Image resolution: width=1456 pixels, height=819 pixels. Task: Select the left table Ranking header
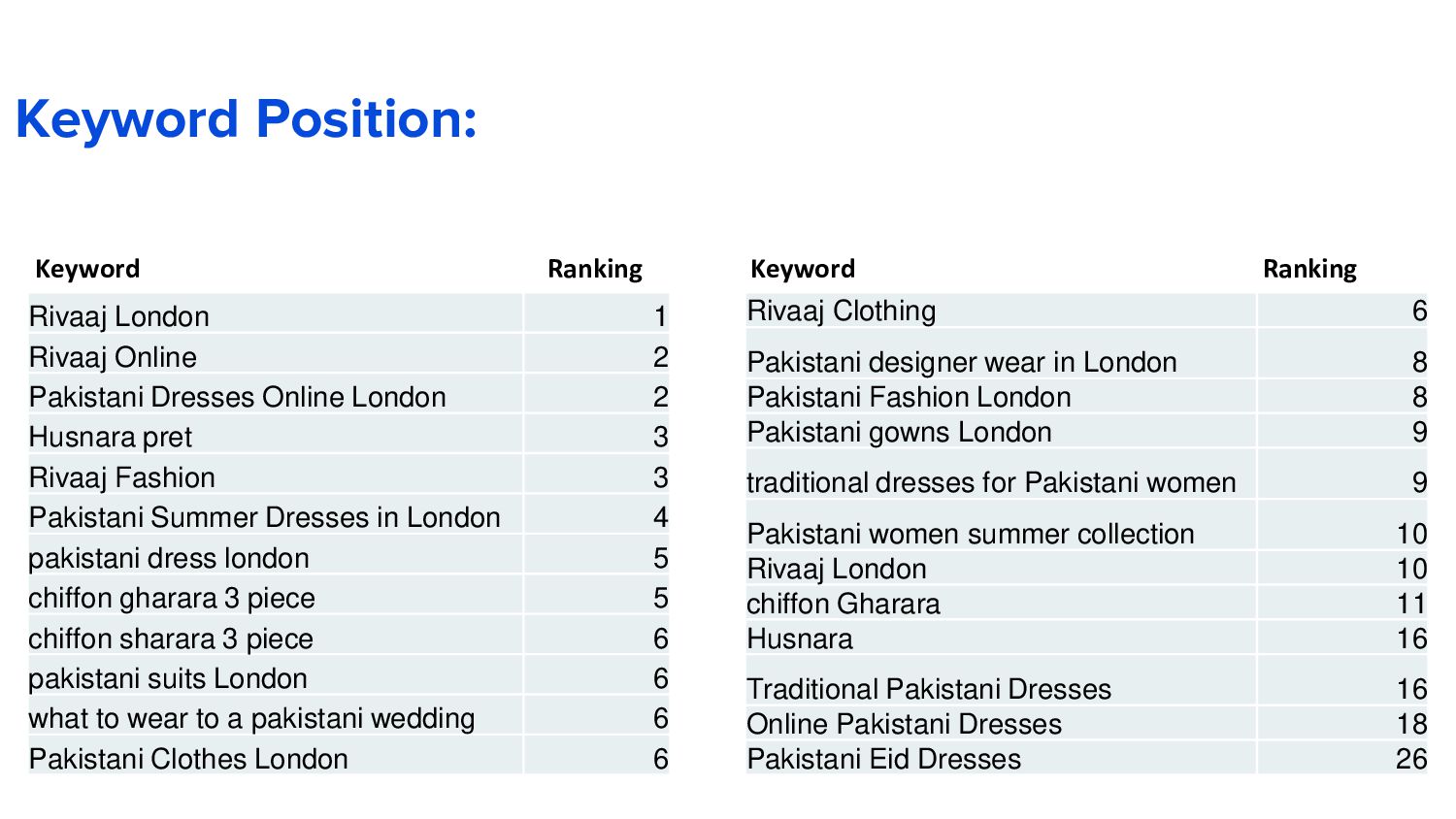tap(595, 269)
